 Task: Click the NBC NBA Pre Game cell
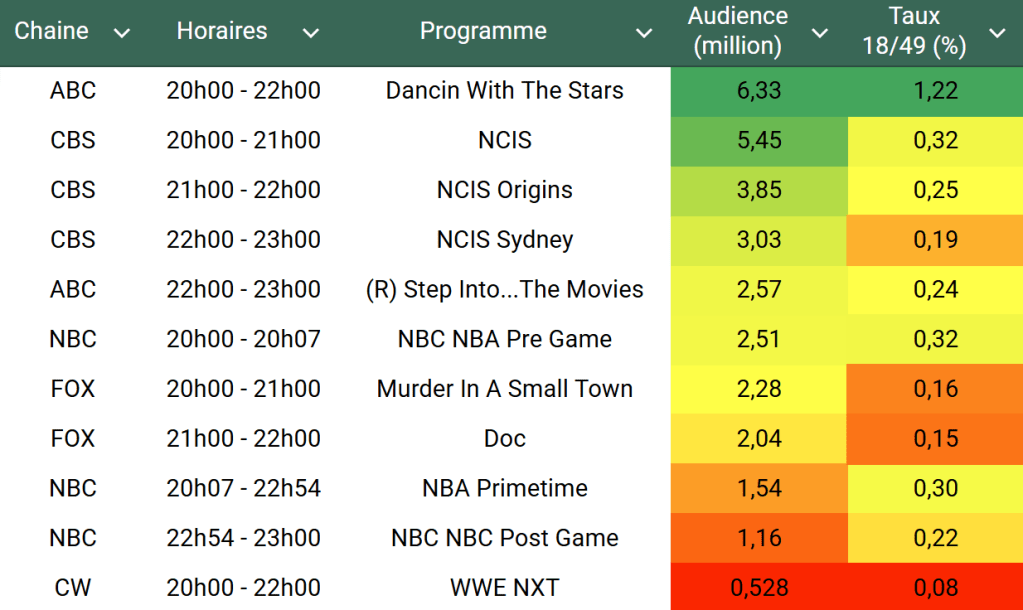pos(504,339)
